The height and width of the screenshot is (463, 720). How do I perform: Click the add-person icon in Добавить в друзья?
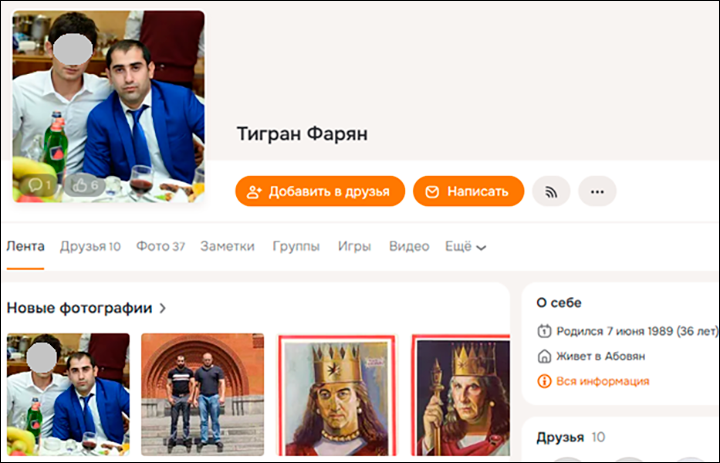pos(254,192)
